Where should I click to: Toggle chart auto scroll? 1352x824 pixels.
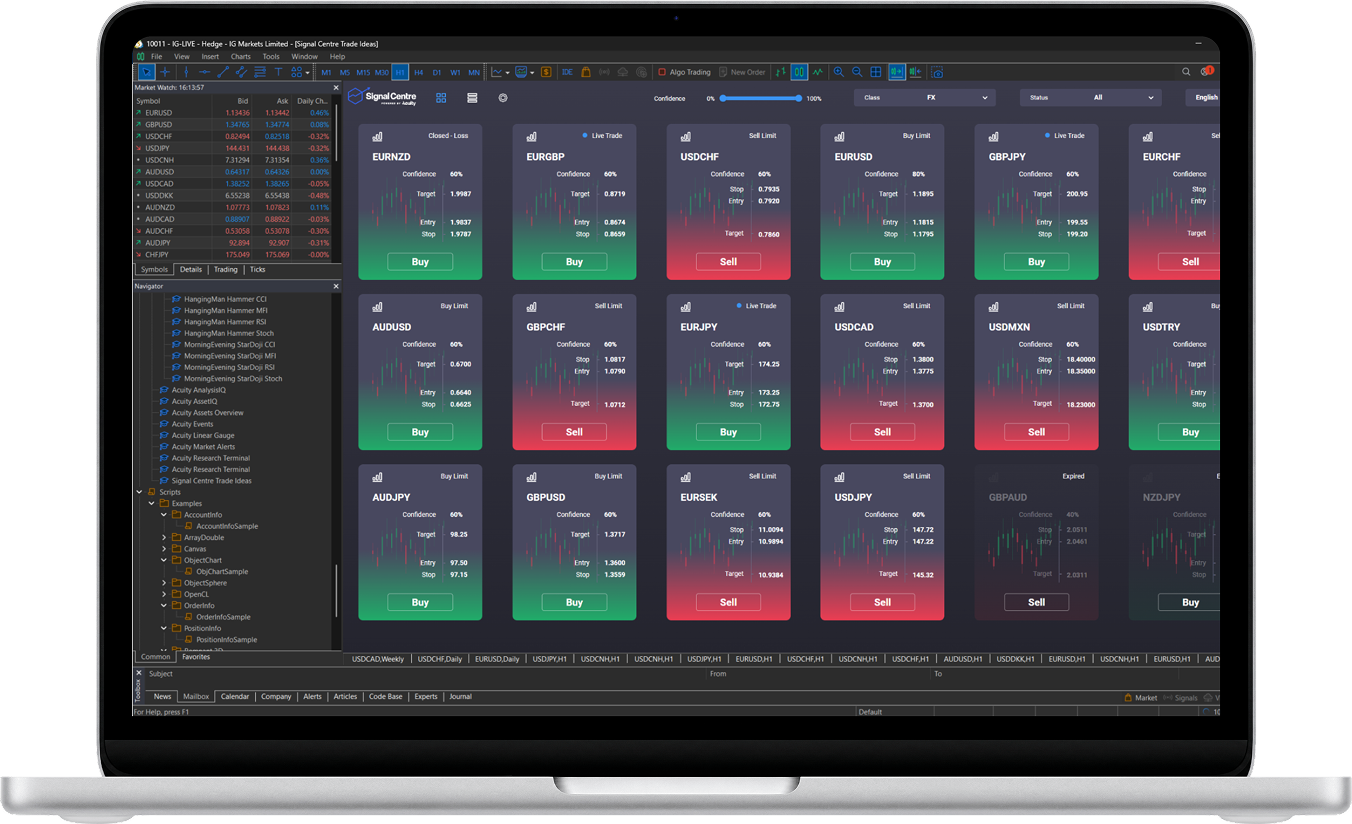coord(897,72)
